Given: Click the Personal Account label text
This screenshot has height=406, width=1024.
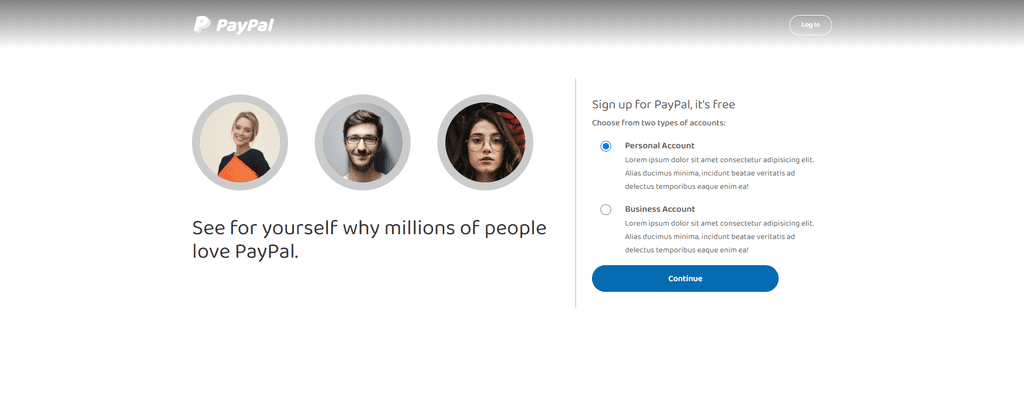Looking at the screenshot, I should 660,146.
